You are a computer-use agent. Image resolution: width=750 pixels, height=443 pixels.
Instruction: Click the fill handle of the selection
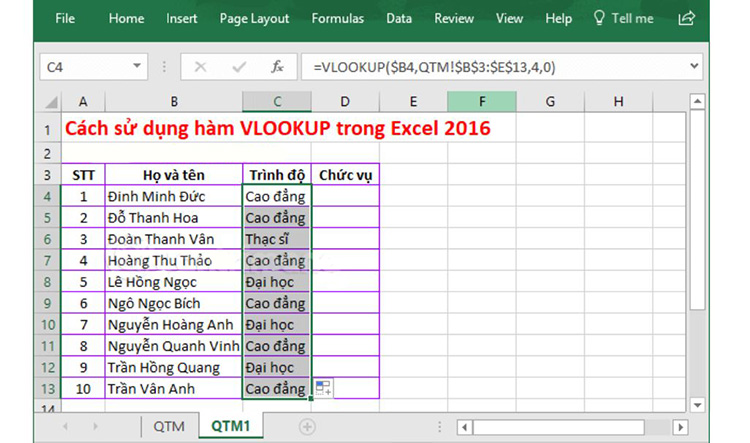(x=311, y=398)
